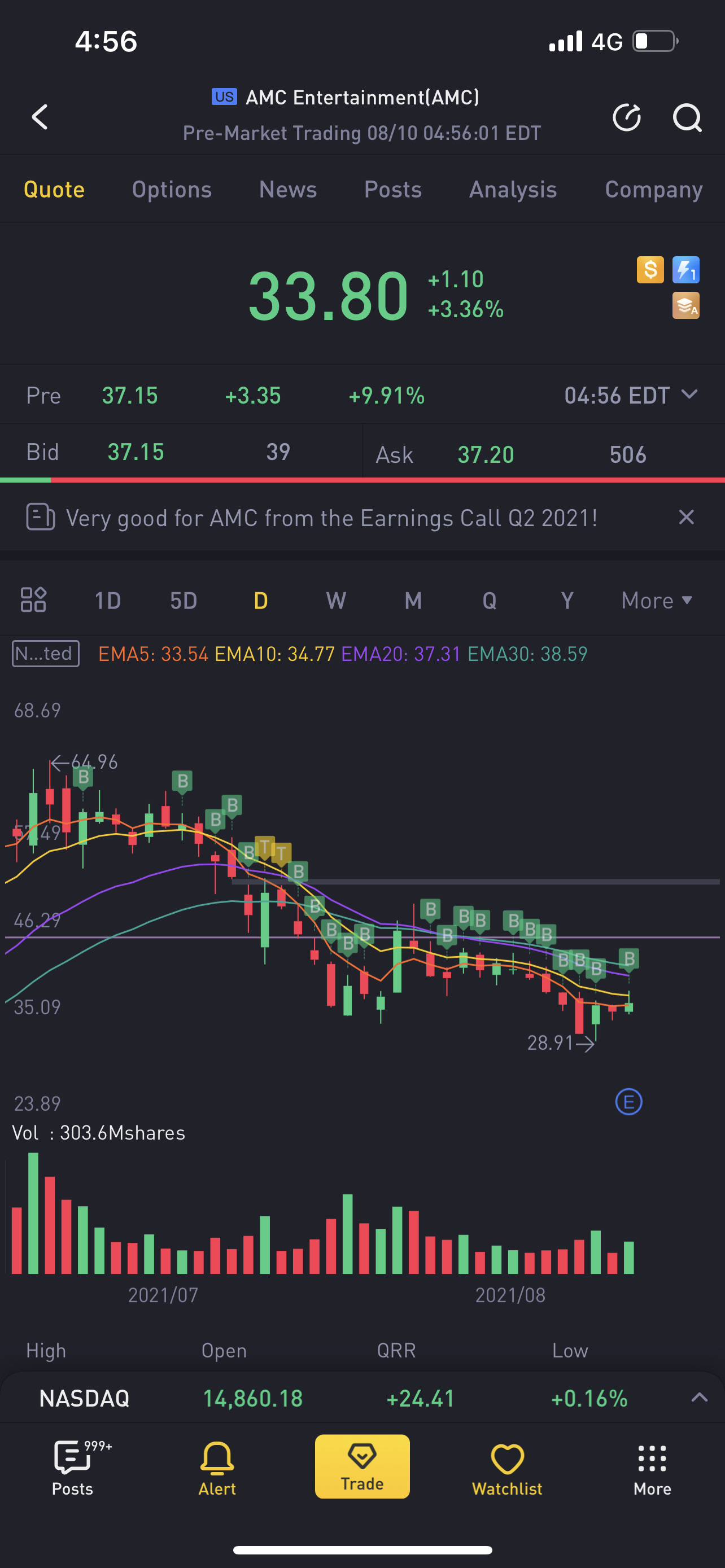Screen dimensions: 725x1568
Task: Open the search magnifier
Action: tap(687, 117)
